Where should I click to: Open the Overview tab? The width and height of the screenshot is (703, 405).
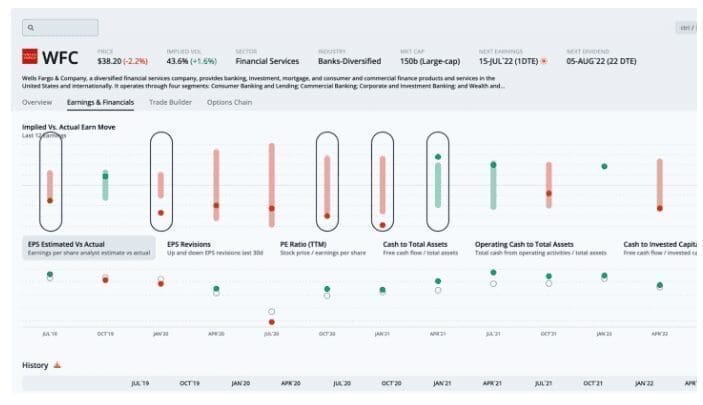37,102
